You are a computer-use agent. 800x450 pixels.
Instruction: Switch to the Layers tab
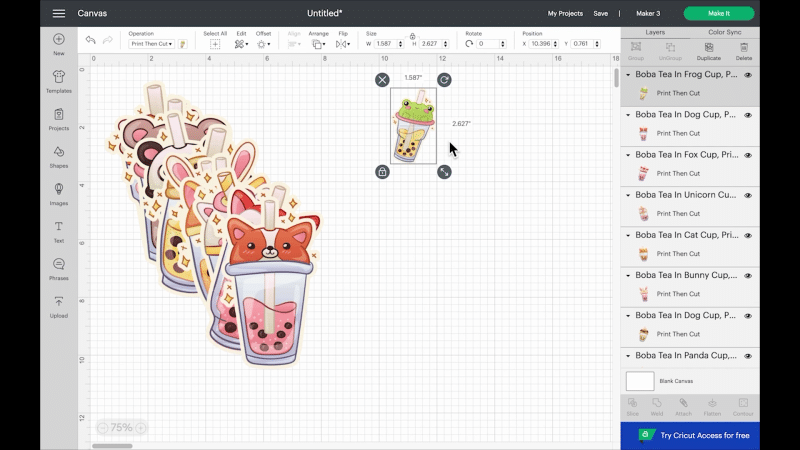[x=655, y=32]
